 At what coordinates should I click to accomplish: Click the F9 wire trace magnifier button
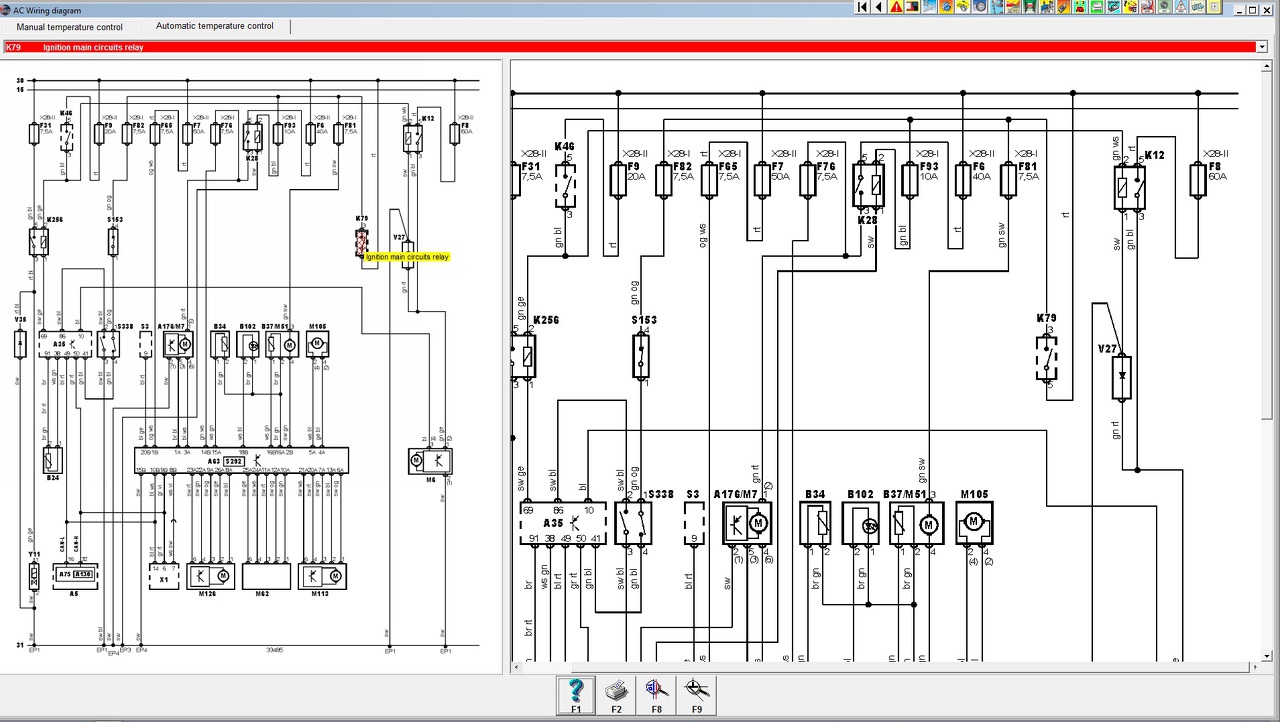click(x=696, y=695)
